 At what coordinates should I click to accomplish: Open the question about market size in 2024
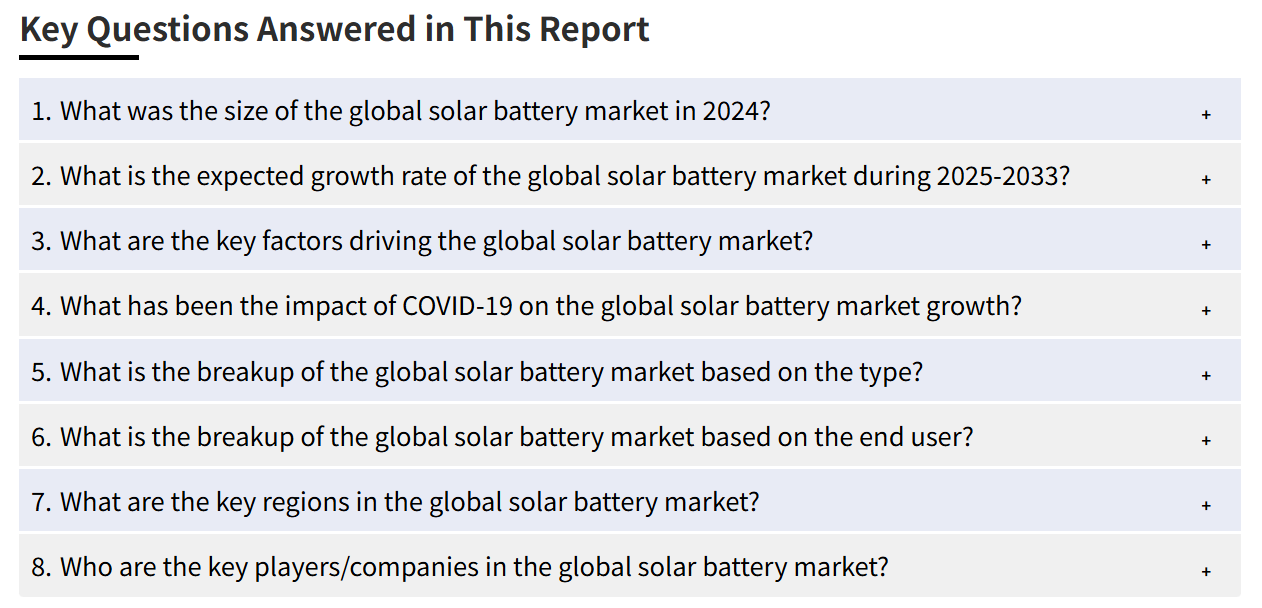[401, 110]
